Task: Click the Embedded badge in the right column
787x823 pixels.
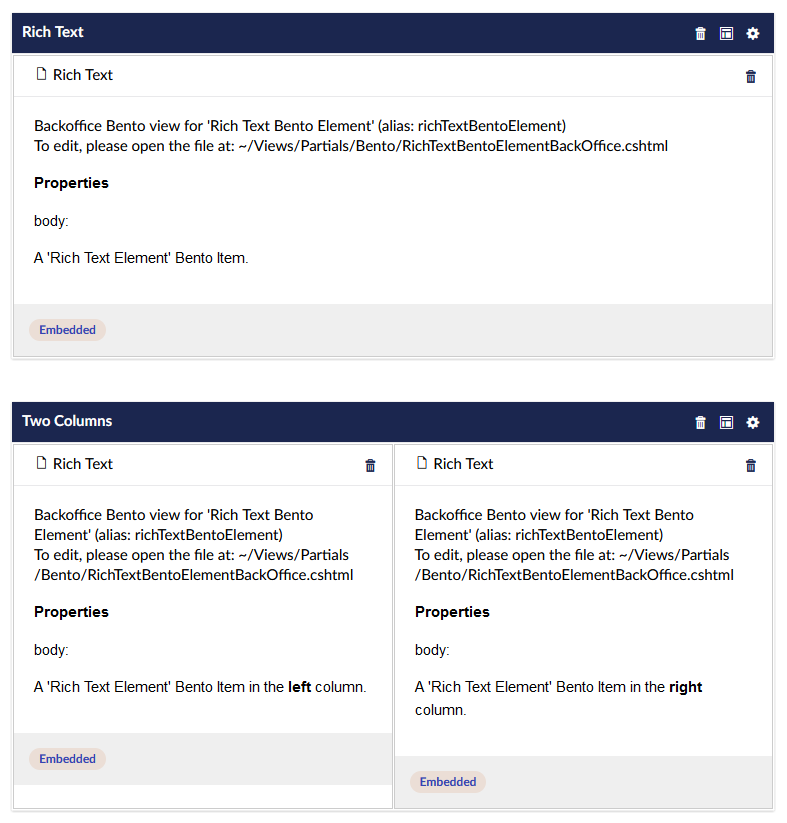Action: [x=448, y=782]
